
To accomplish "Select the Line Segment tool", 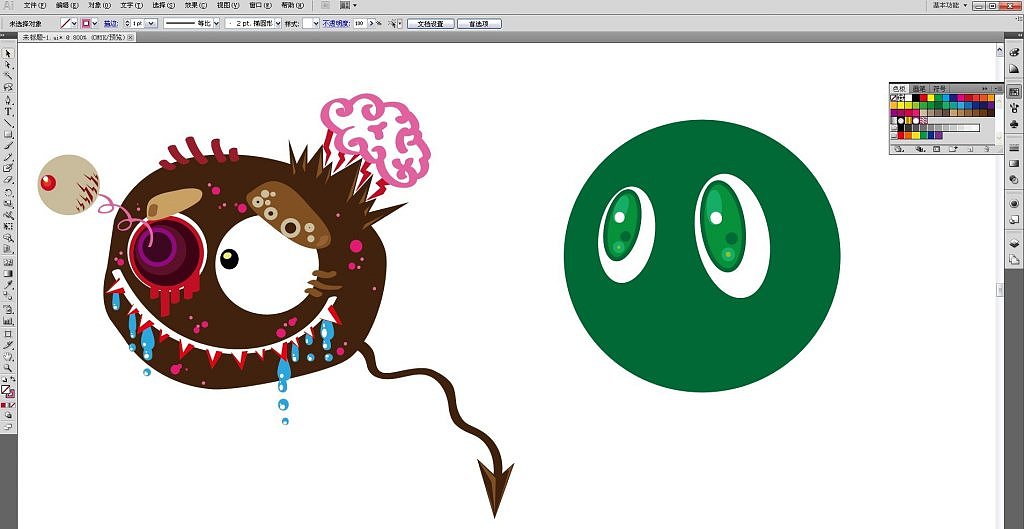I will 8,123.
